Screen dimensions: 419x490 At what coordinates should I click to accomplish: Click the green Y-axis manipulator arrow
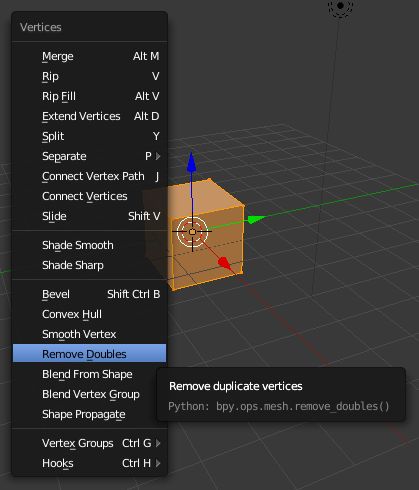point(256,219)
